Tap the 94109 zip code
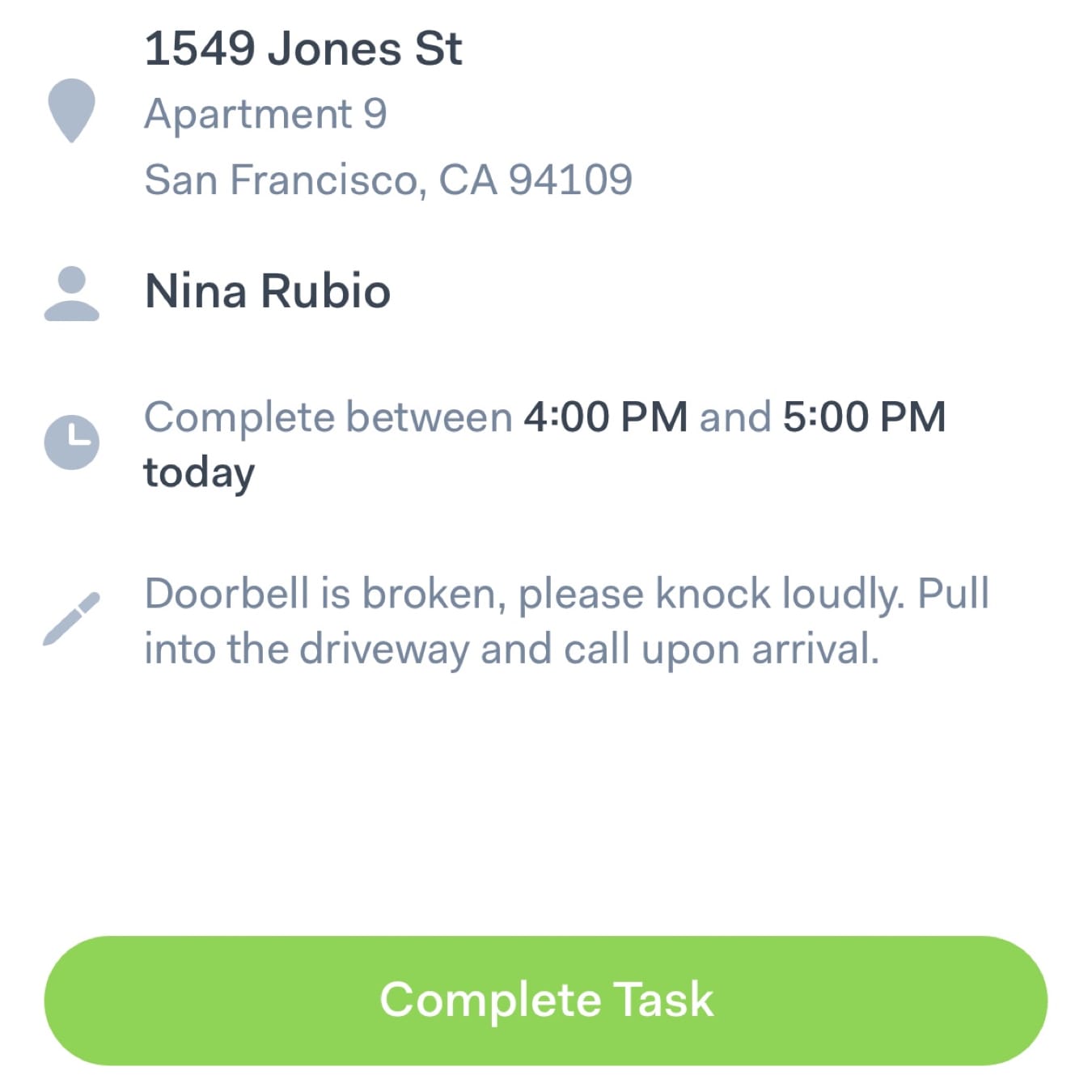Viewport: 1092px width, 1092px height. coord(570,180)
